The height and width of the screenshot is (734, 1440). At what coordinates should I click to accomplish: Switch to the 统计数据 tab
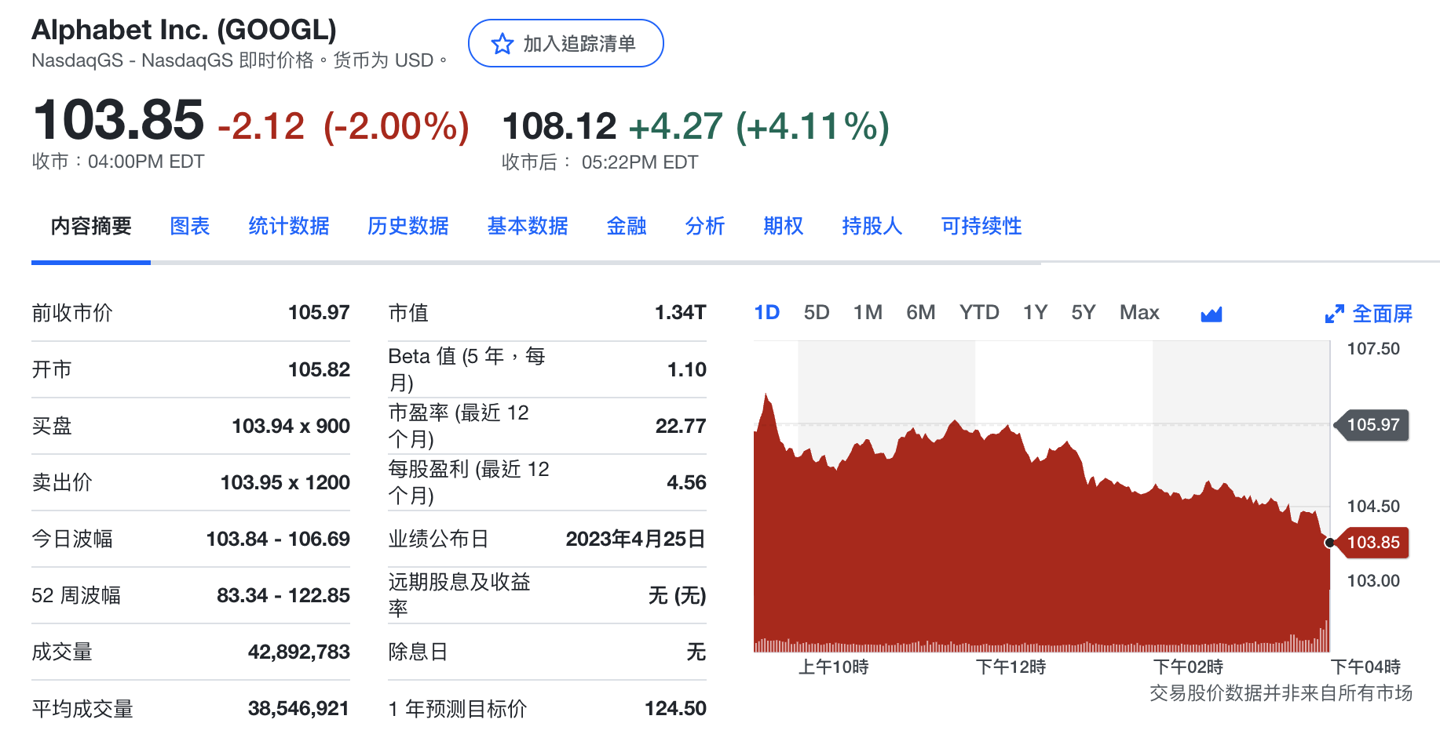click(289, 226)
